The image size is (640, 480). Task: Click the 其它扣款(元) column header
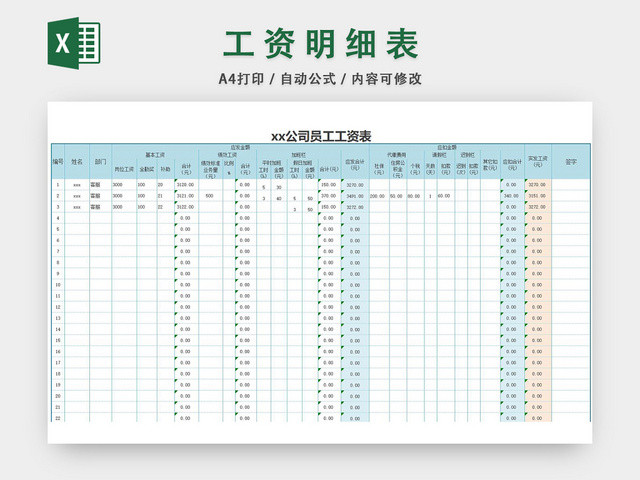pos(490,164)
